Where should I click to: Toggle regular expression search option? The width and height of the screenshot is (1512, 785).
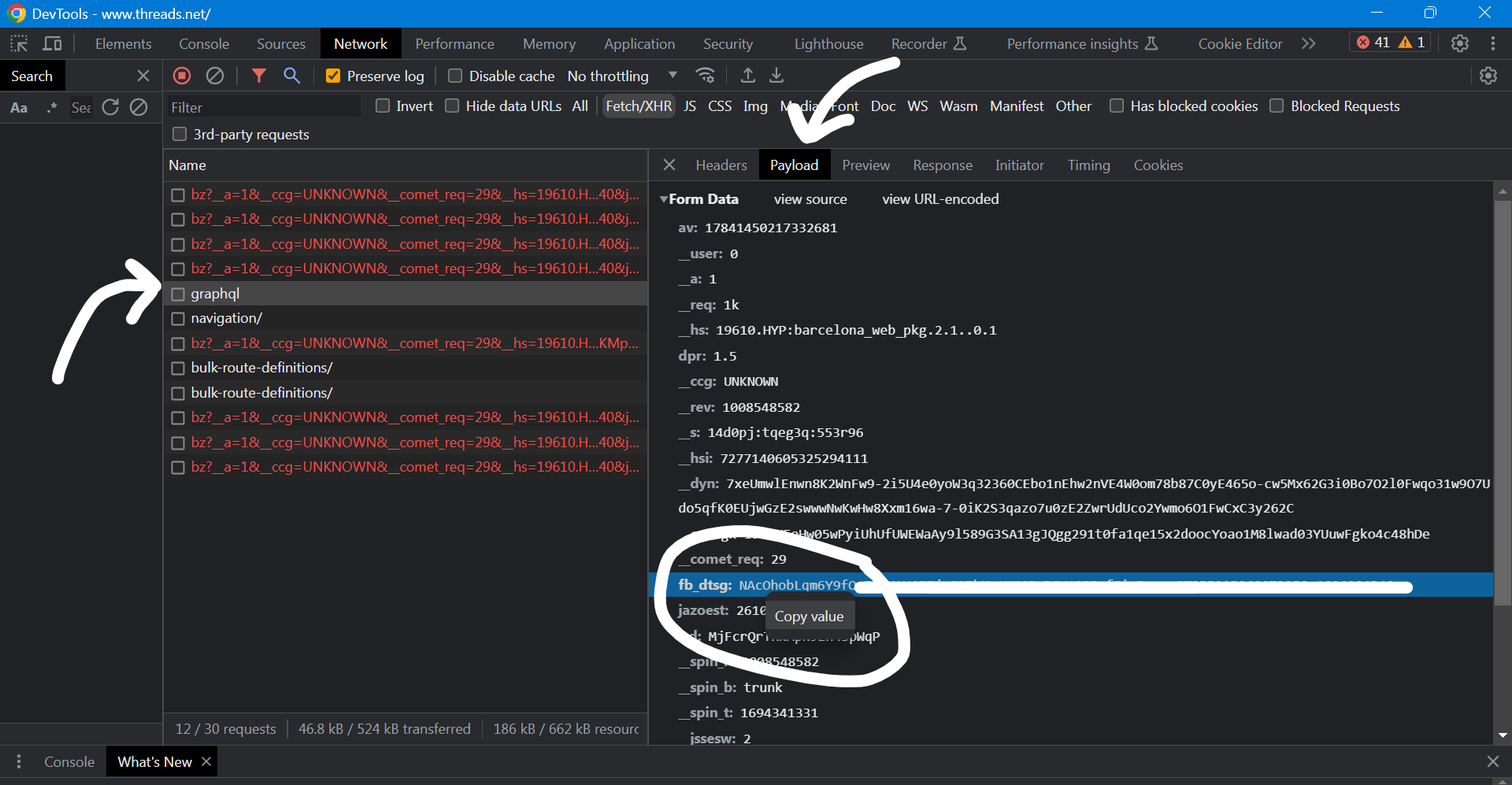(x=52, y=108)
